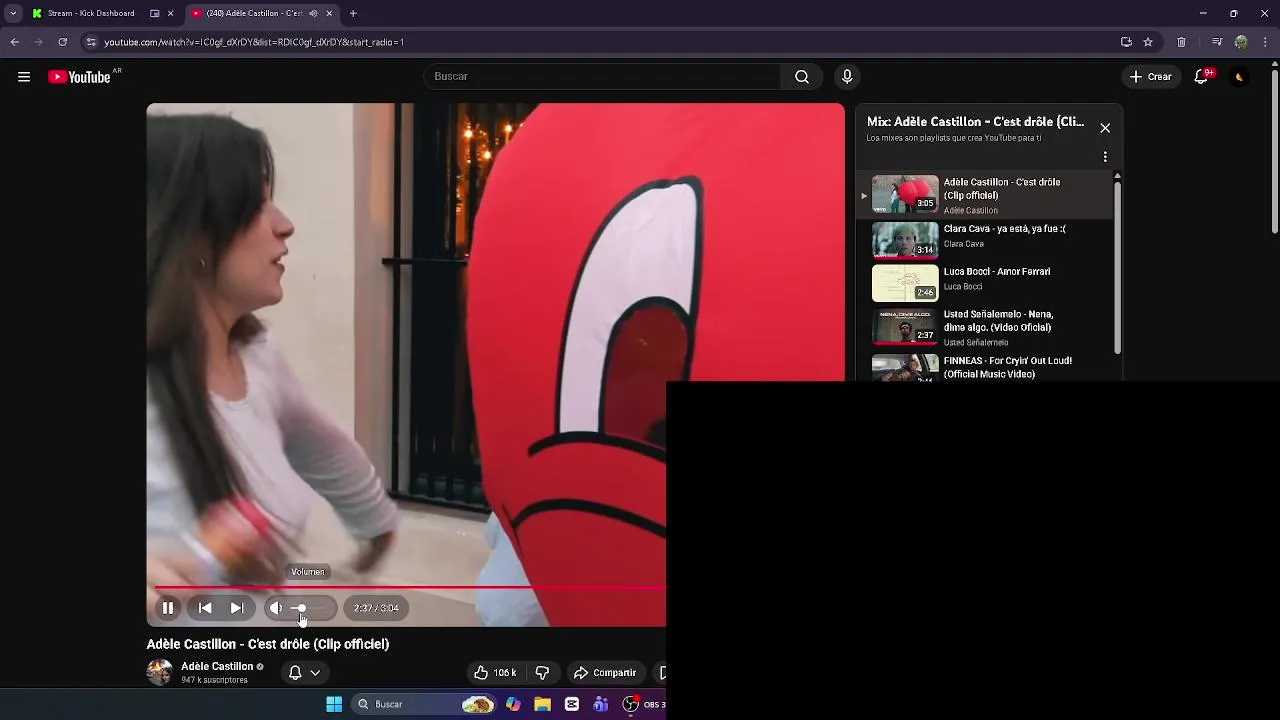This screenshot has width=1280, height=720.
Task: Click the Clara Cava video thumbnail
Action: tap(905, 240)
